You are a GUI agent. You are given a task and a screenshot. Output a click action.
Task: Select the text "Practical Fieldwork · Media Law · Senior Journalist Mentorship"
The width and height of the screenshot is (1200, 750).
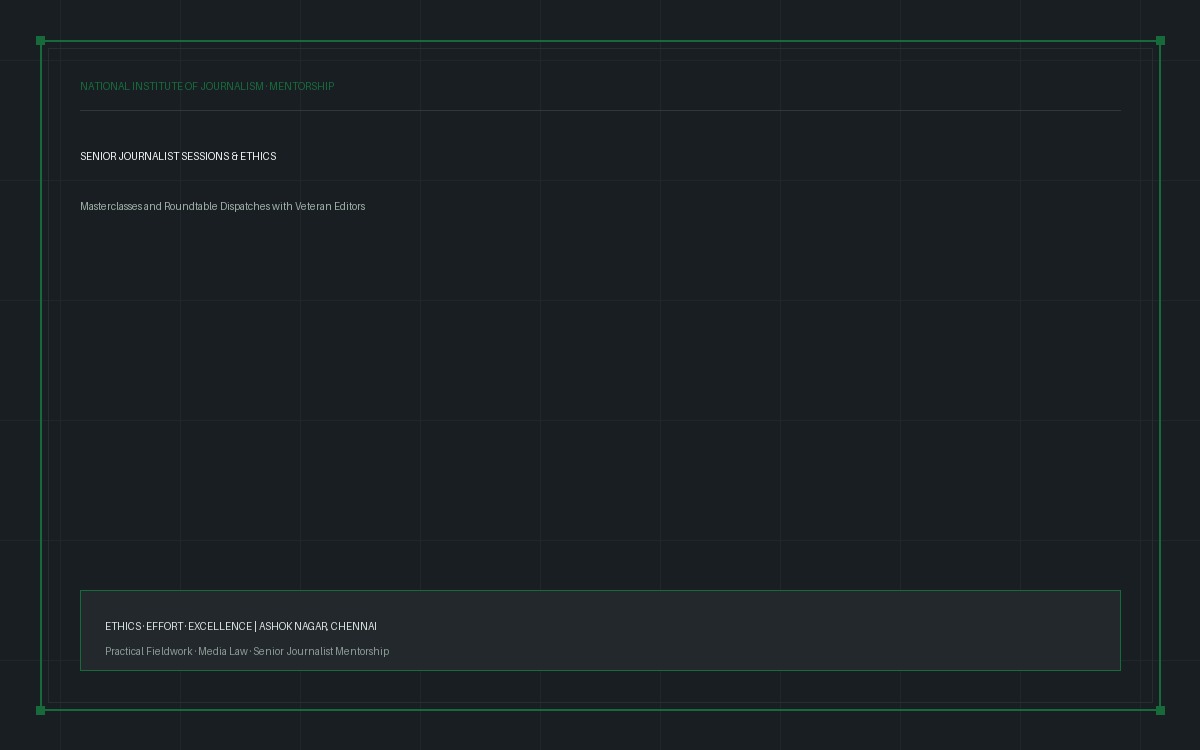pyautogui.click(x=247, y=651)
